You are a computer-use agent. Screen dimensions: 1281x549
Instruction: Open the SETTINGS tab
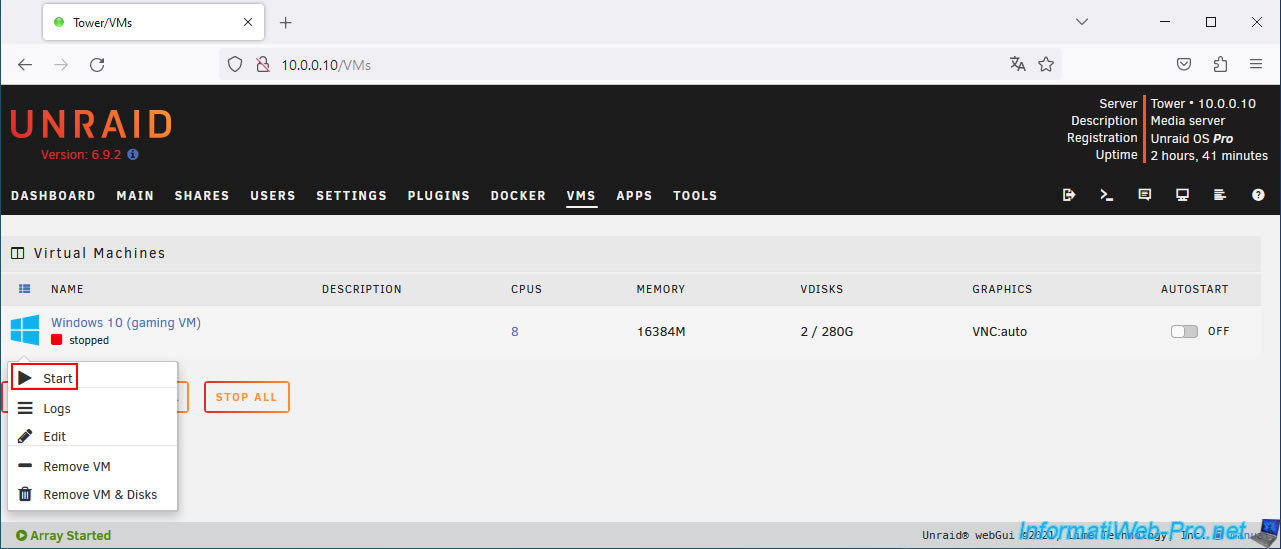[351, 195]
